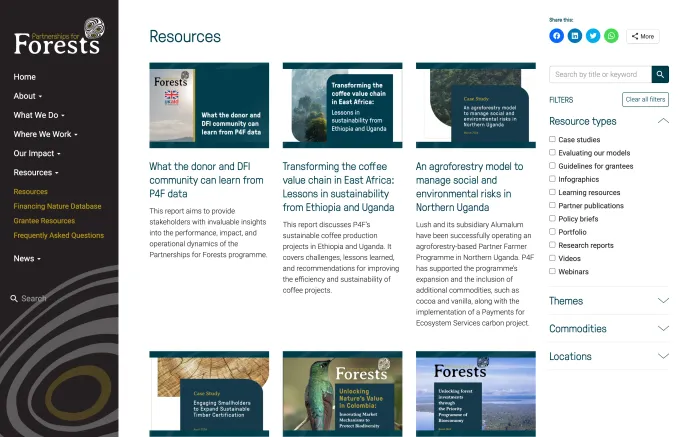Open the What We Do dropdown
The width and height of the screenshot is (700, 437).
(39, 115)
